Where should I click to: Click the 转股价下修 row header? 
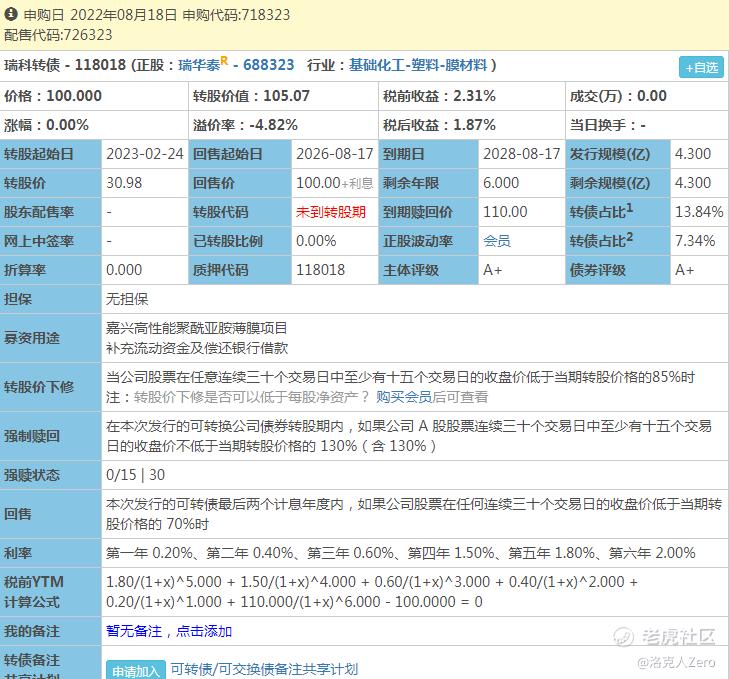50,387
